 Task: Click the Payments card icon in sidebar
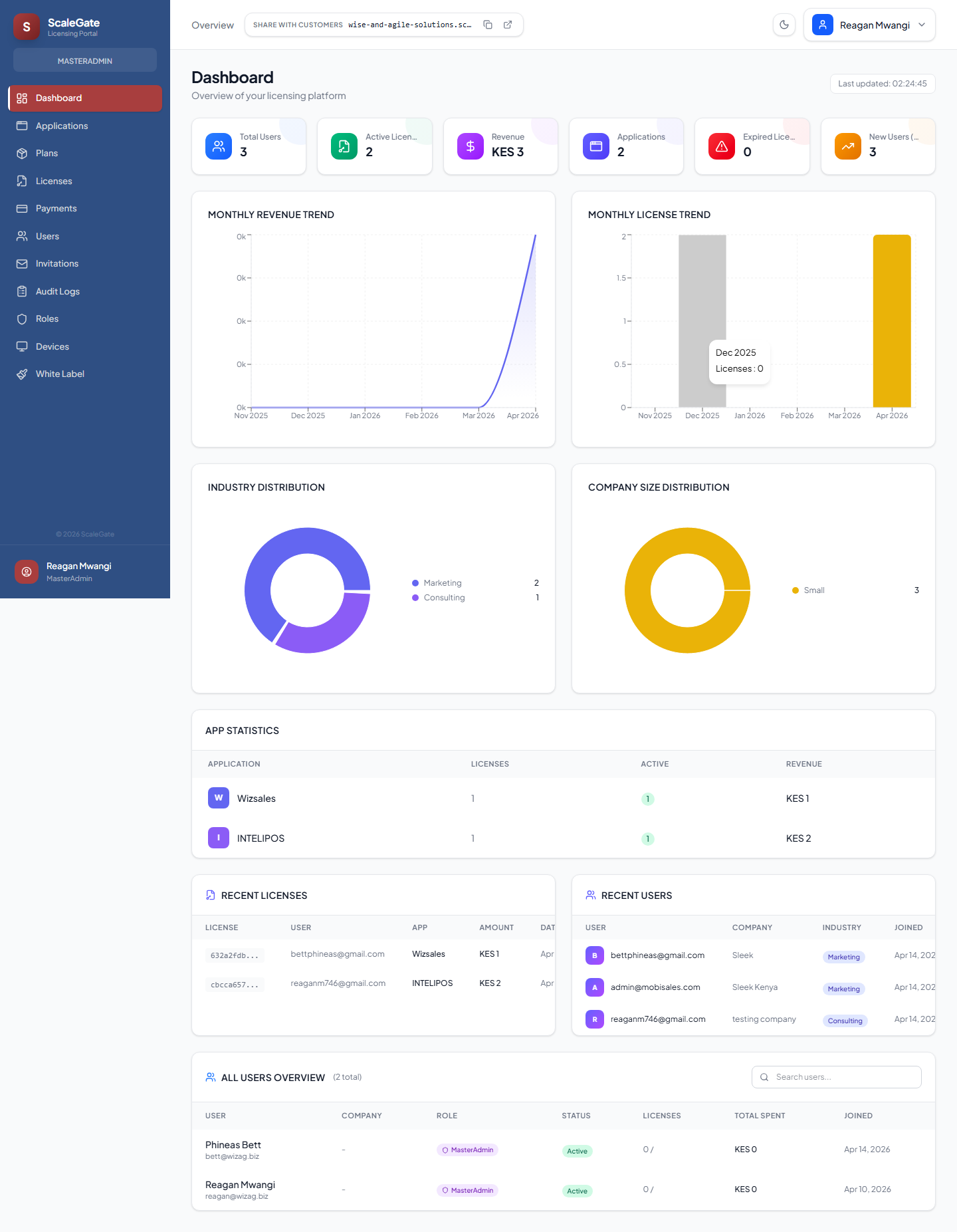click(22, 209)
